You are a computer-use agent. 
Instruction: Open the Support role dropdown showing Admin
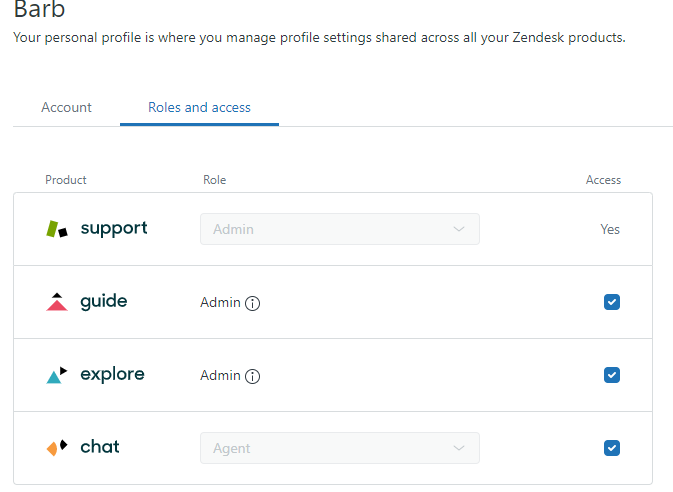coord(339,229)
